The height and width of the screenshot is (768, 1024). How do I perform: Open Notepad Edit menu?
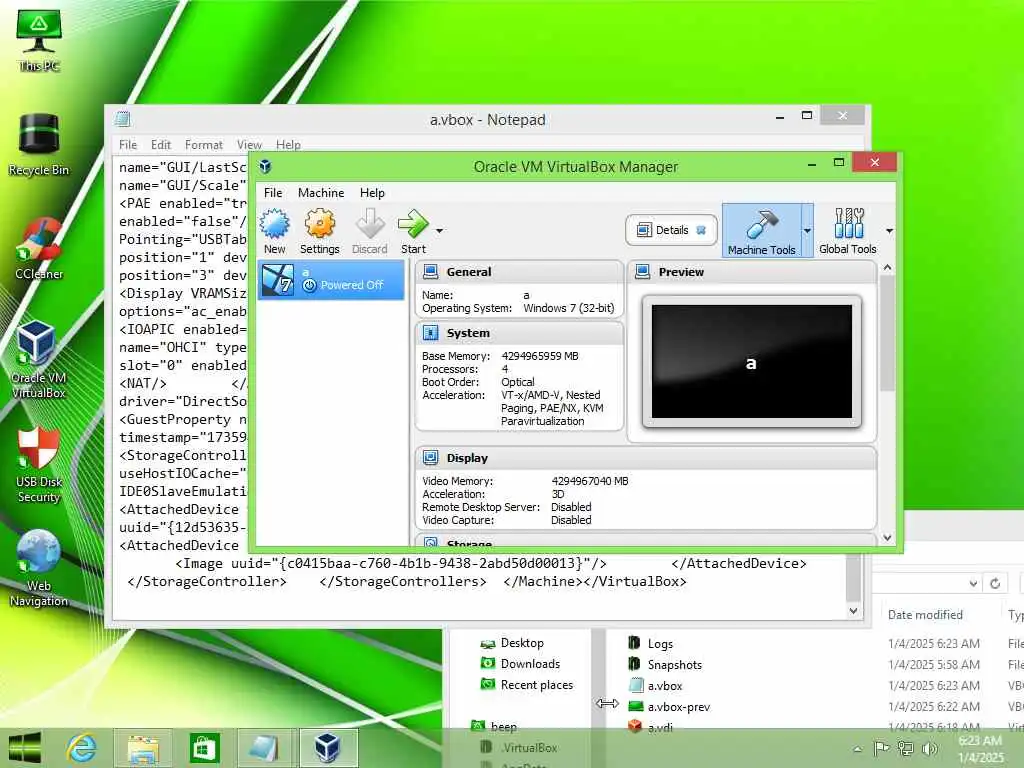point(161,144)
